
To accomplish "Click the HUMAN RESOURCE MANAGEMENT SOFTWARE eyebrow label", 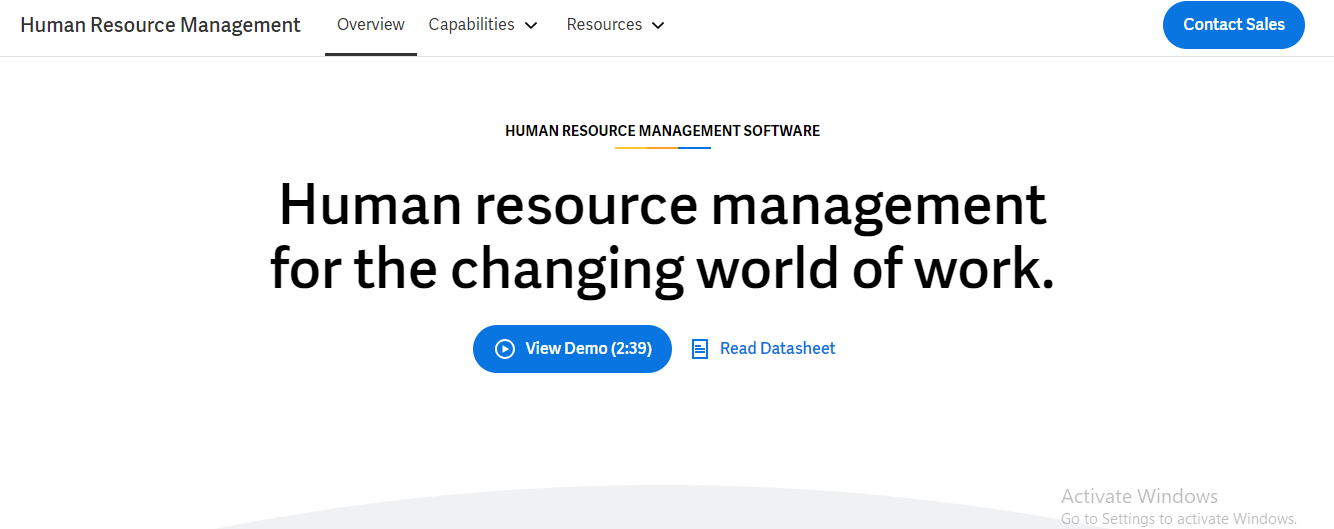I will (662, 131).
